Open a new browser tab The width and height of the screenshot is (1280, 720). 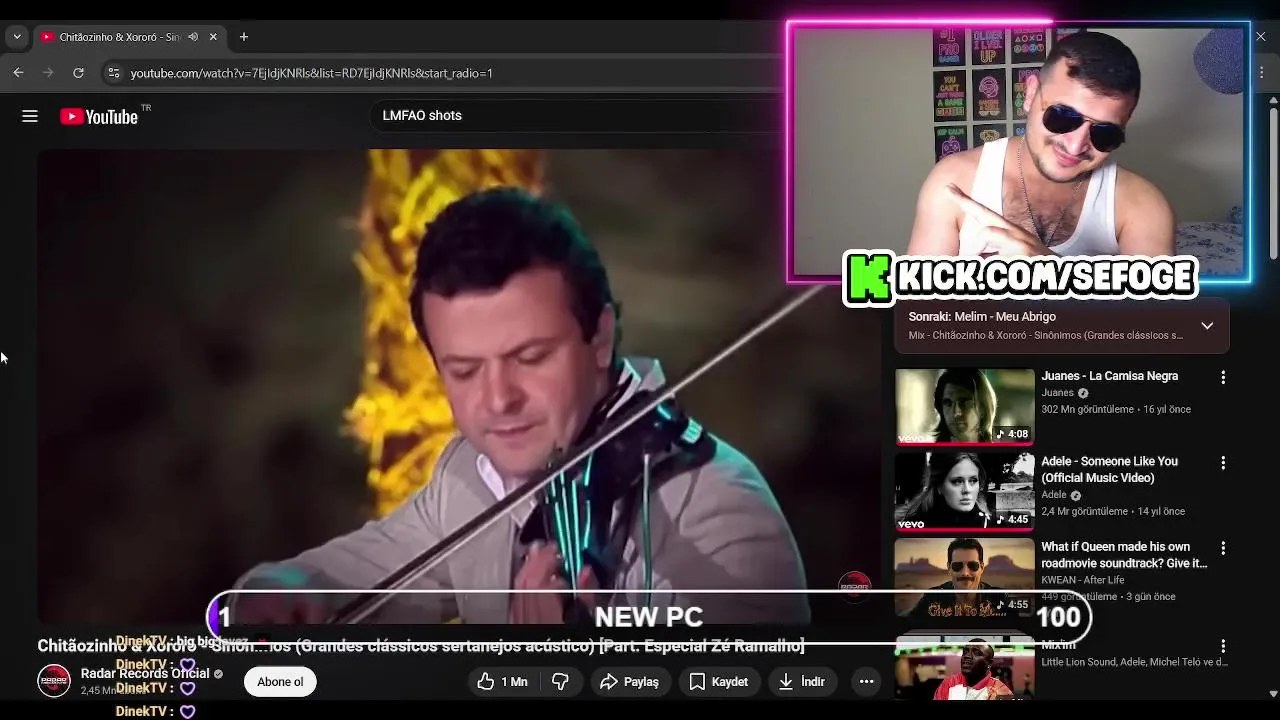coord(243,37)
